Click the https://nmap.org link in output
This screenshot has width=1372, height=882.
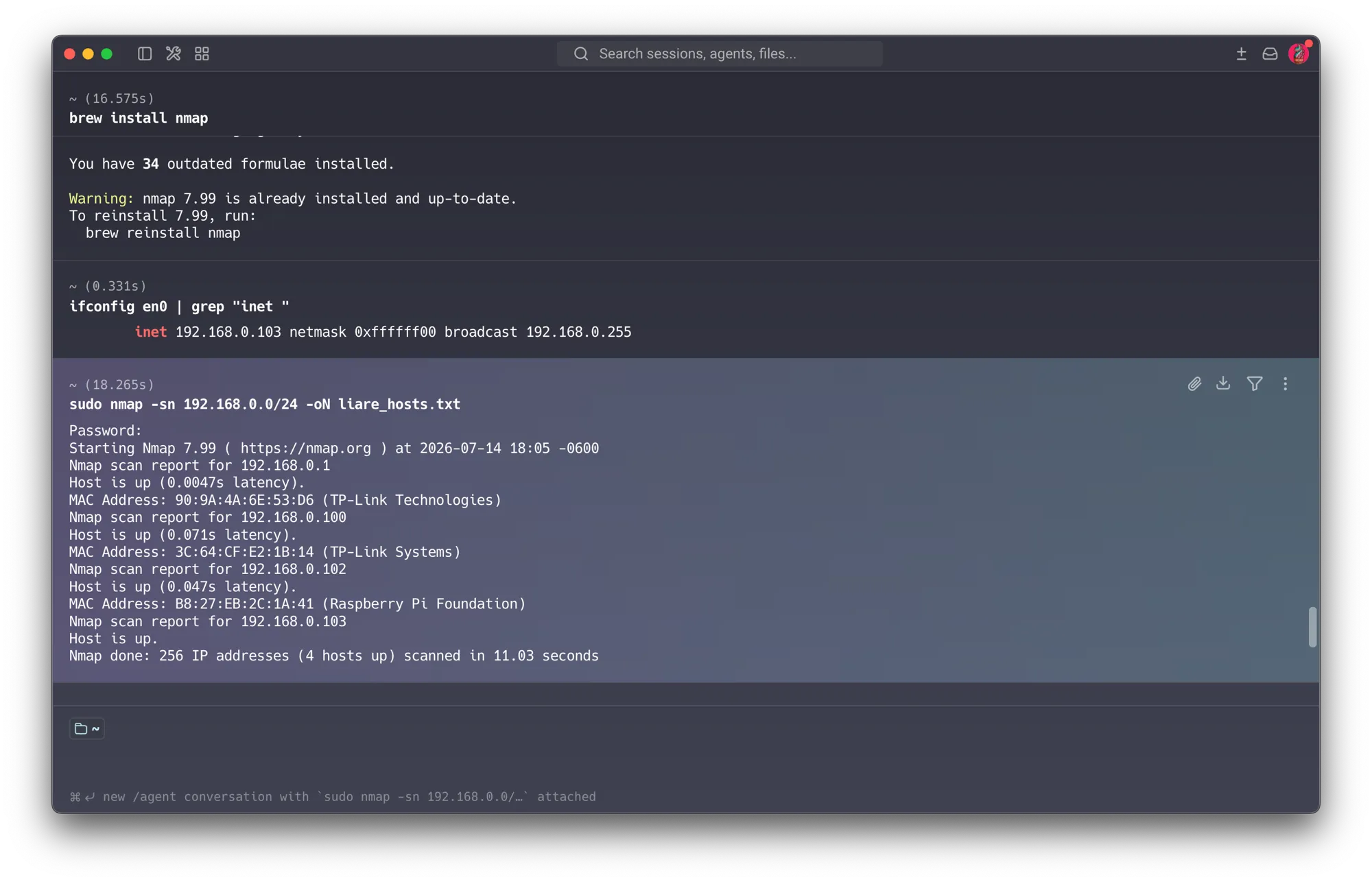click(x=305, y=449)
